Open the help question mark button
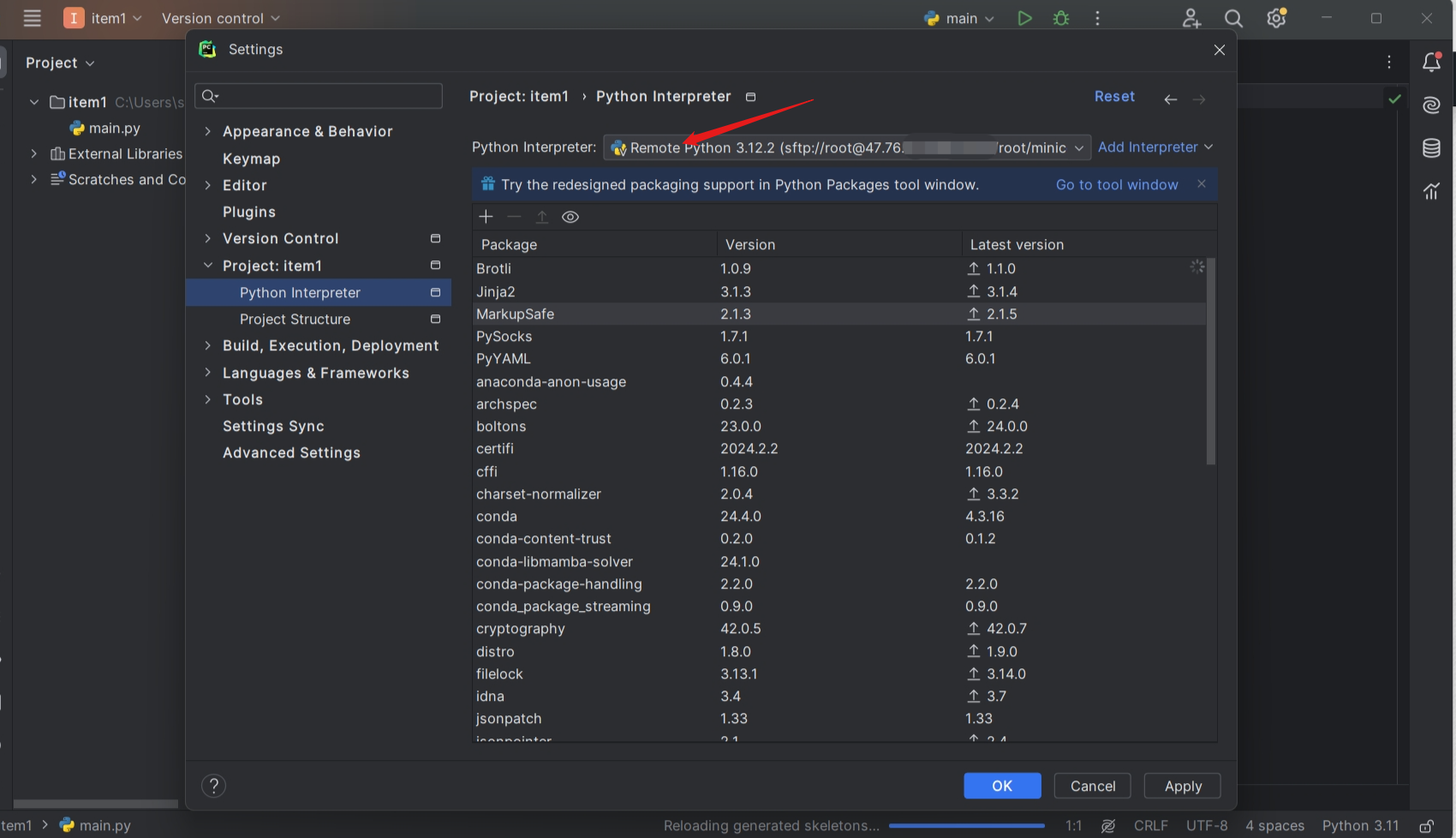Screen dimensions: 1456x838 (x=213, y=786)
